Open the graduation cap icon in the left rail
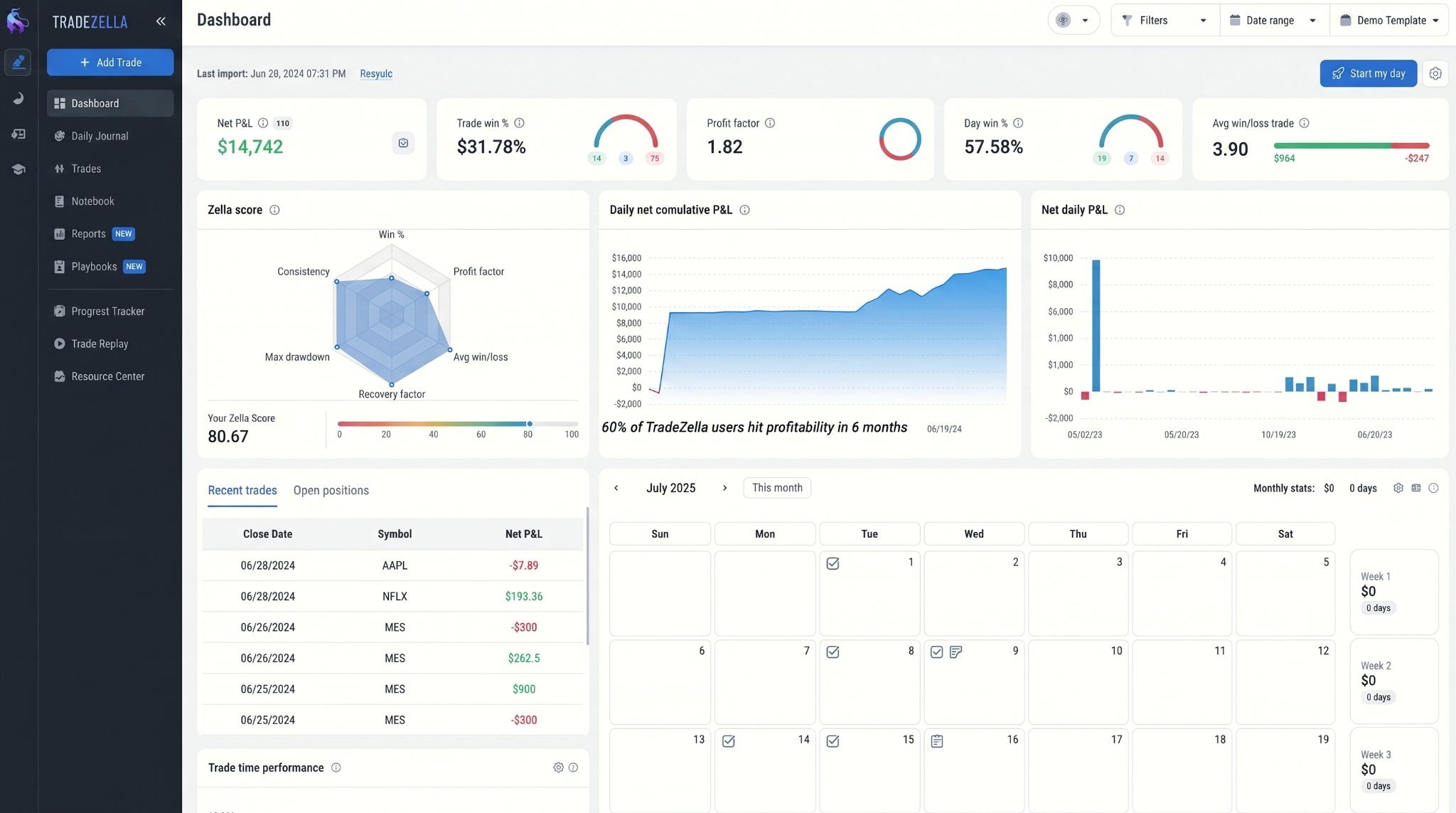 click(18, 169)
